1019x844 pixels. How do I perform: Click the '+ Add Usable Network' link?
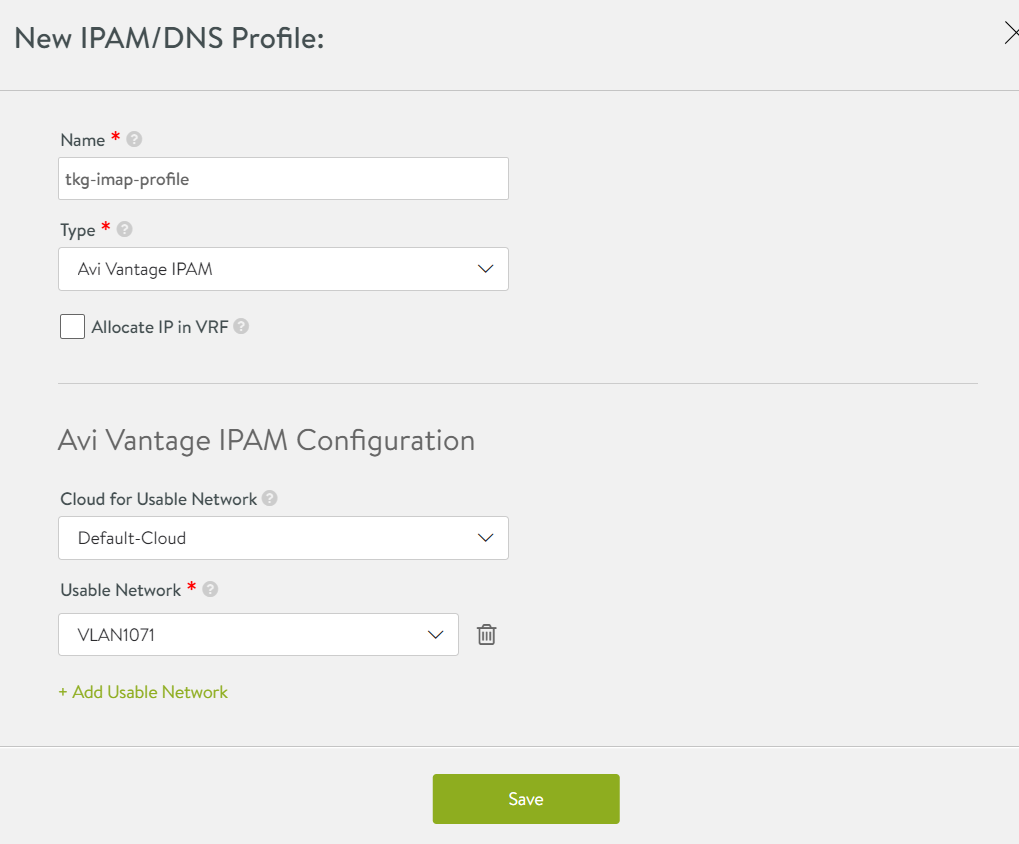pos(143,692)
